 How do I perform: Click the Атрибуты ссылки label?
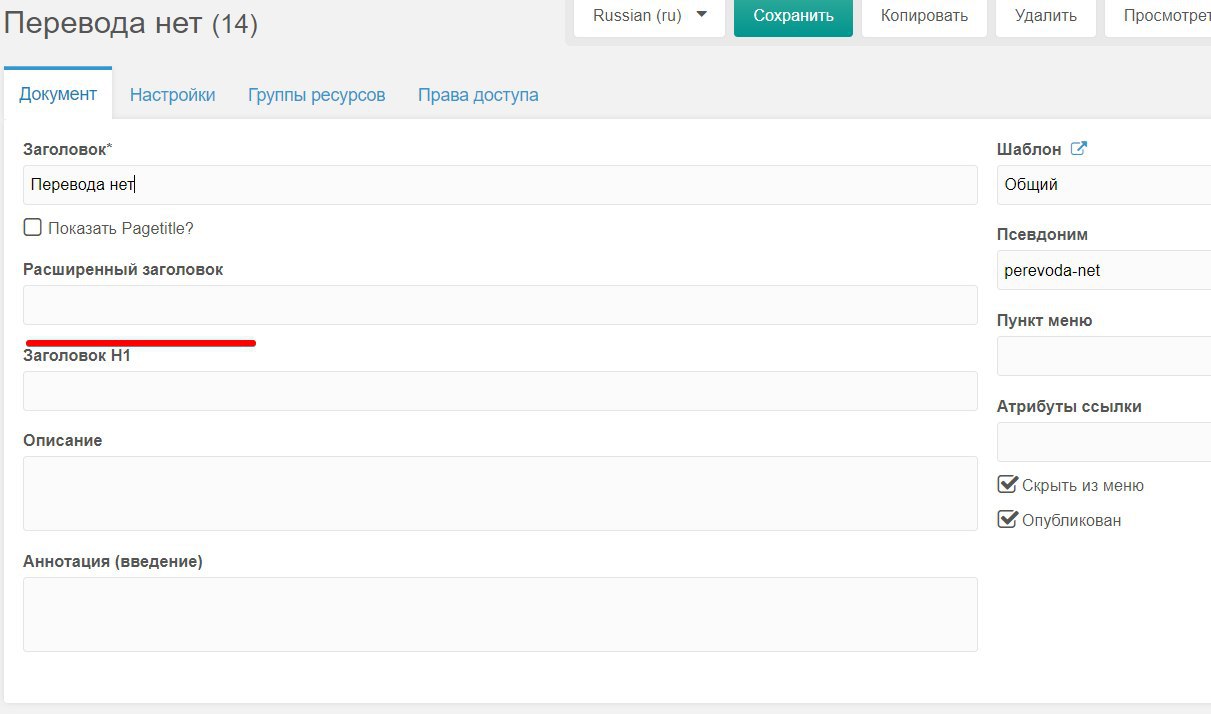[x=1069, y=407]
